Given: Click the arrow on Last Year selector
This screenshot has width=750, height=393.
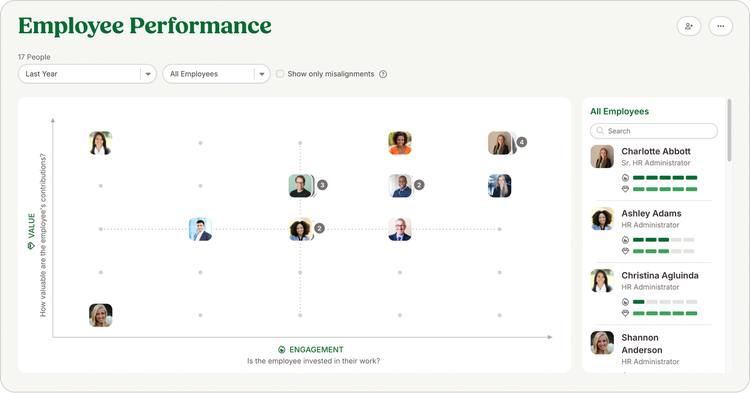Looking at the screenshot, I should pos(148,74).
